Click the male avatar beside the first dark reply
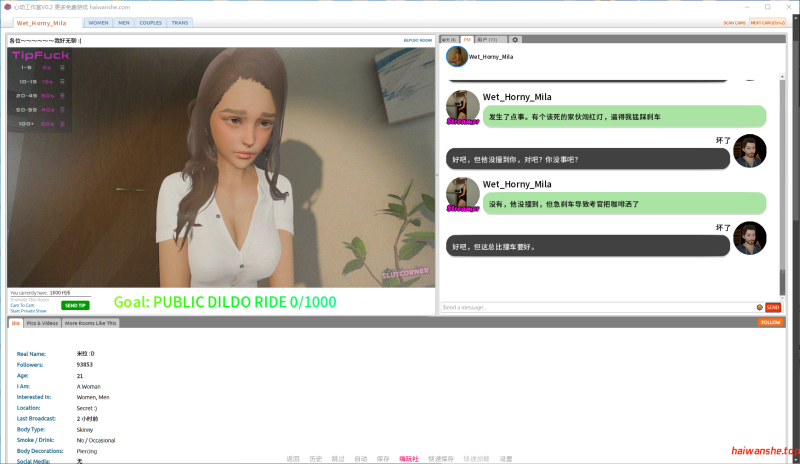 (749, 151)
